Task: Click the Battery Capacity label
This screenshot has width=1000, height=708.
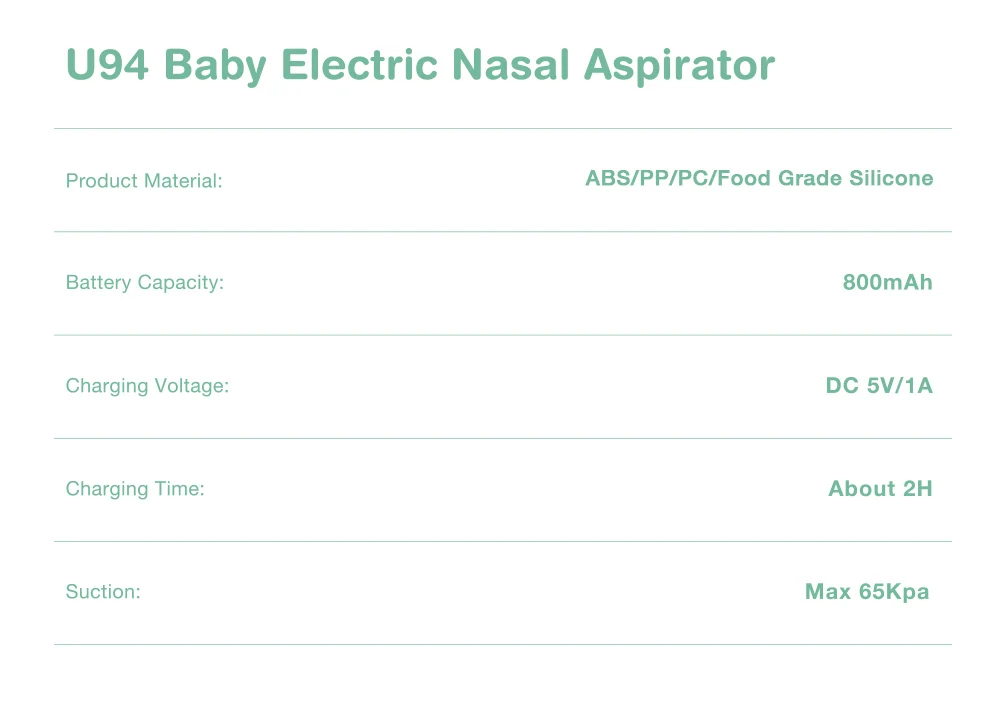Action: [145, 283]
